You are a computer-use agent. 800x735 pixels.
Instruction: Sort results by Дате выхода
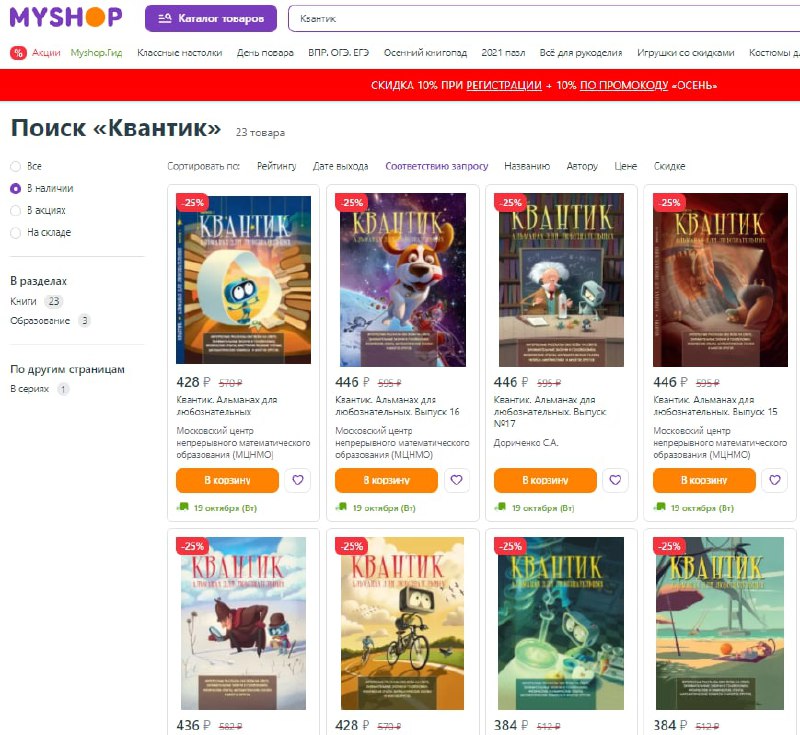pos(340,166)
